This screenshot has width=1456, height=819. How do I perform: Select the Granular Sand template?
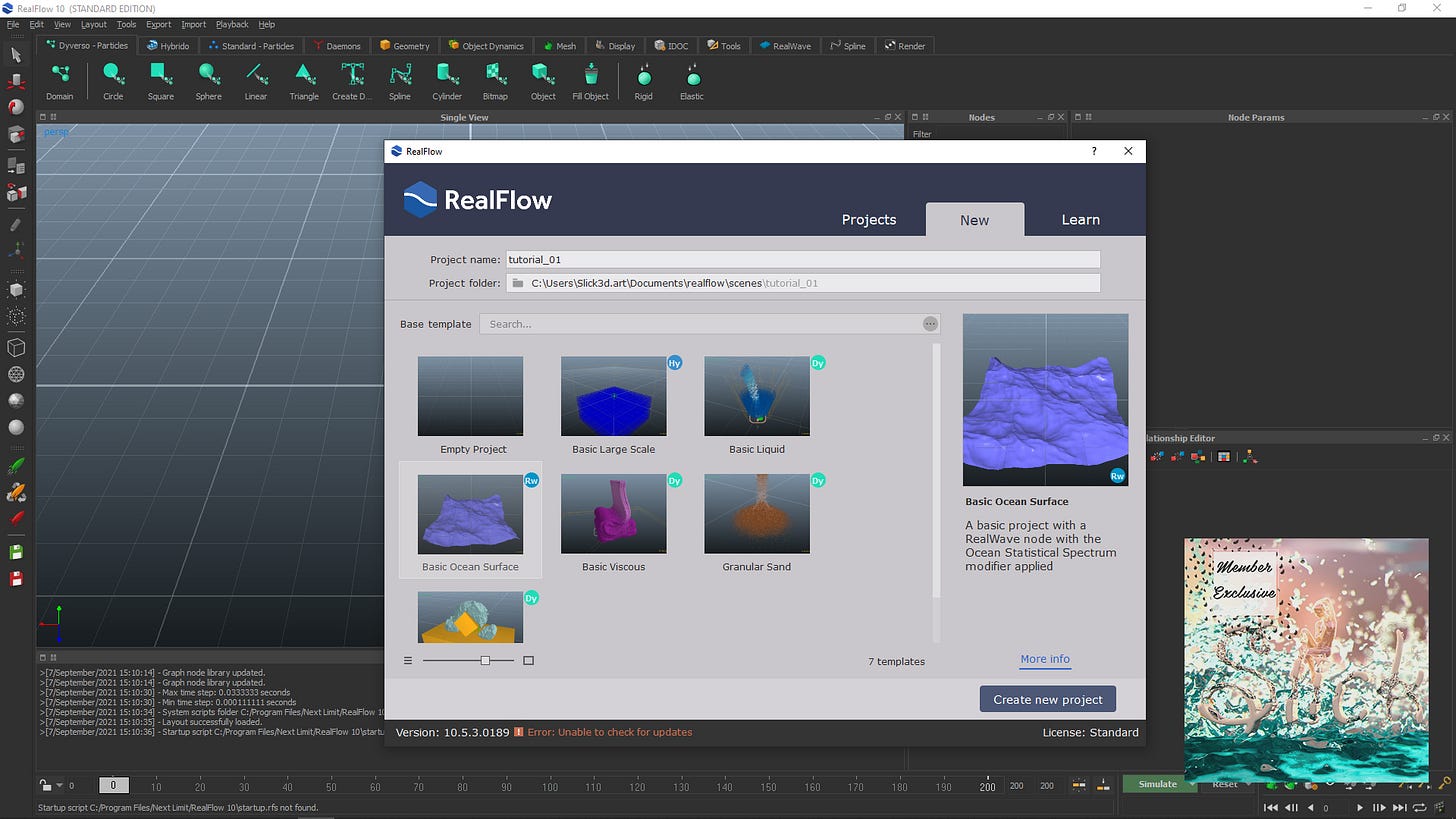[x=757, y=523]
